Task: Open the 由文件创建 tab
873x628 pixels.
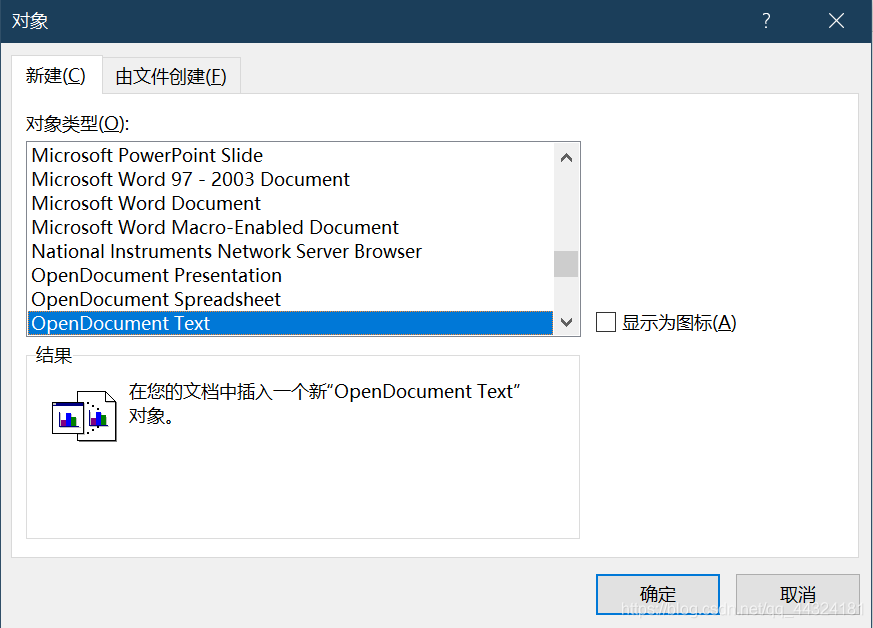Action: point(171,76)
